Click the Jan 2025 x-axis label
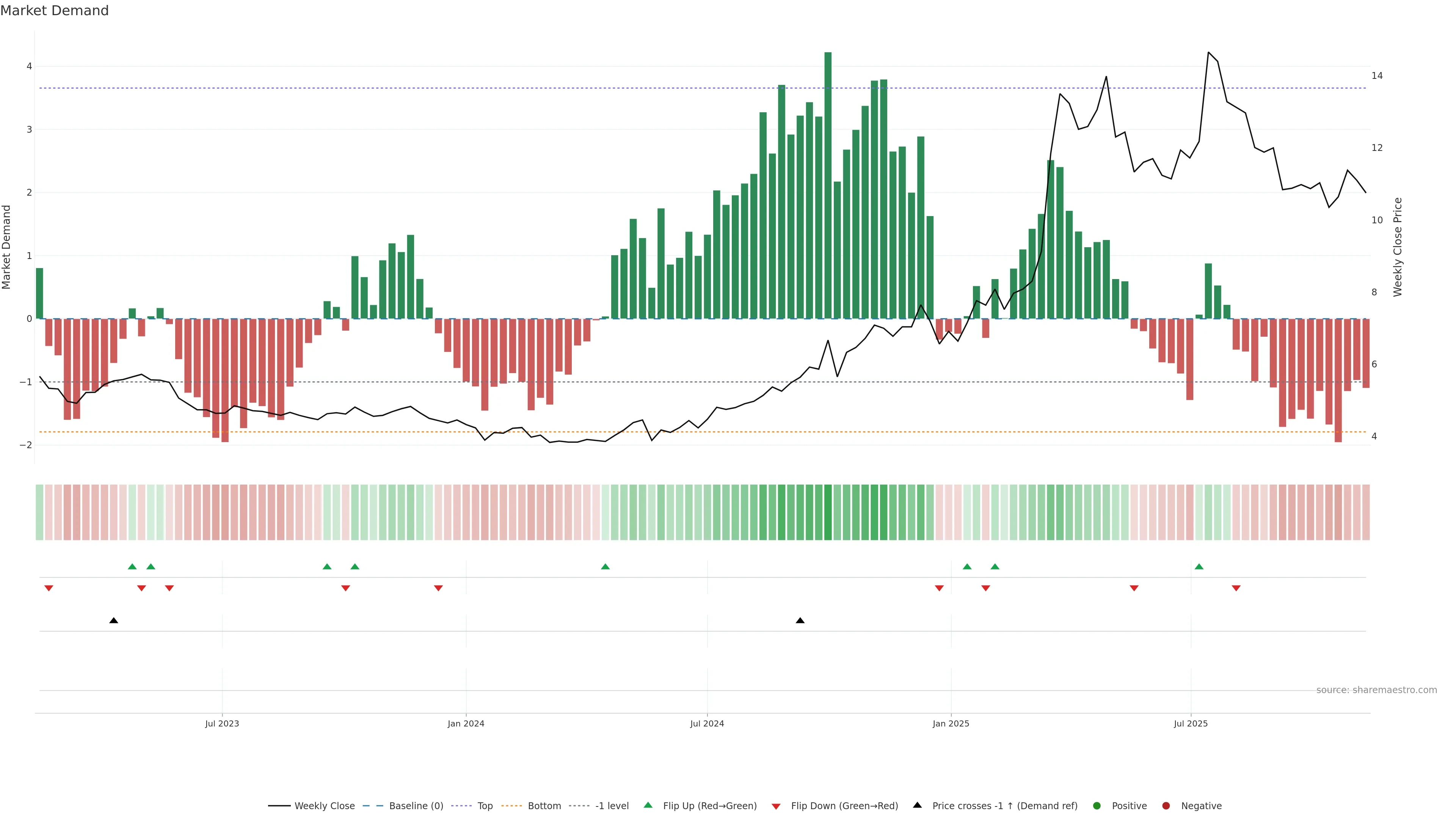The height and width of the screenshot is (819, 1456). (x=951, y=723)
